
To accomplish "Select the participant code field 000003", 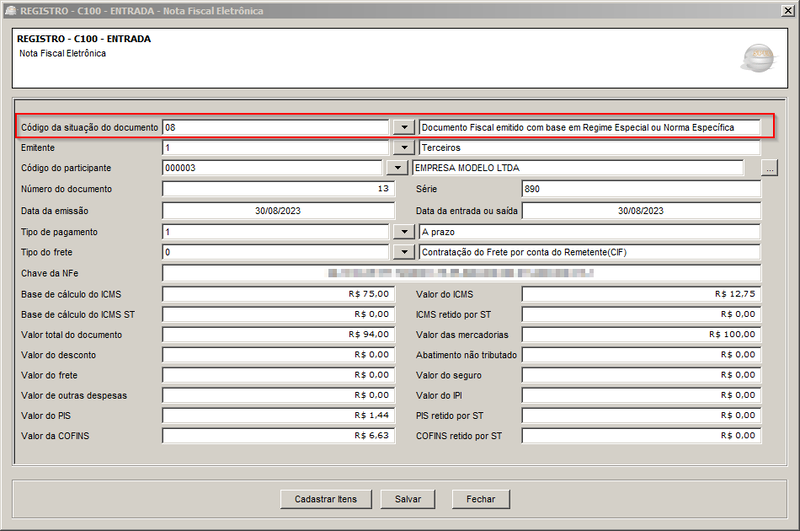I will point(272,168).
